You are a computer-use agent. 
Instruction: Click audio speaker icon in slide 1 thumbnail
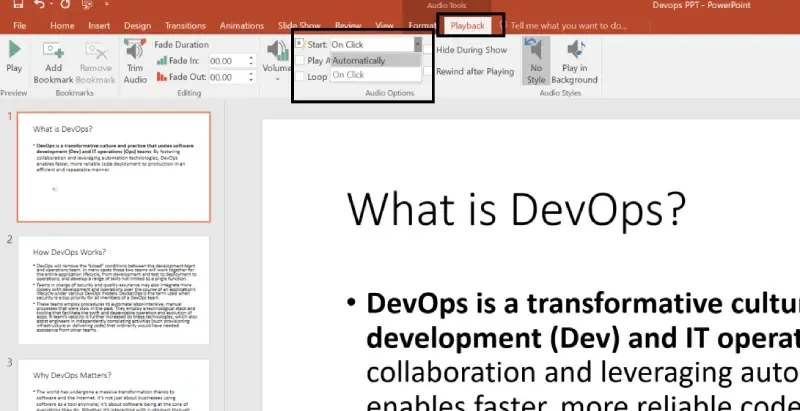55,189
